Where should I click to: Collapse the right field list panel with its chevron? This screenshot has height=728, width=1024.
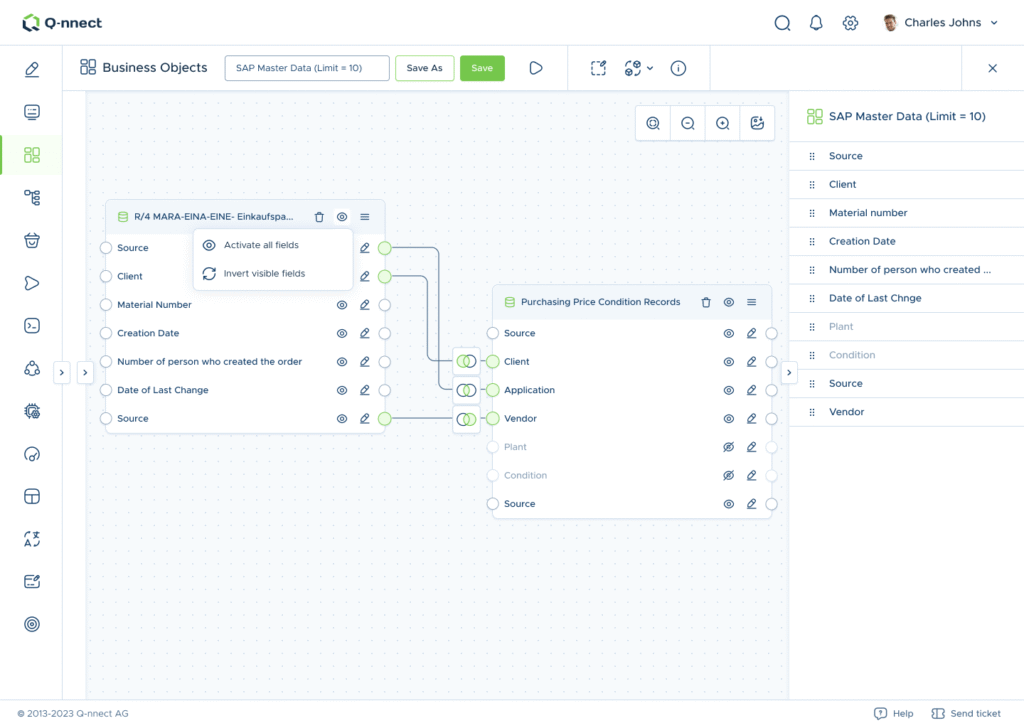coord(789,373)
